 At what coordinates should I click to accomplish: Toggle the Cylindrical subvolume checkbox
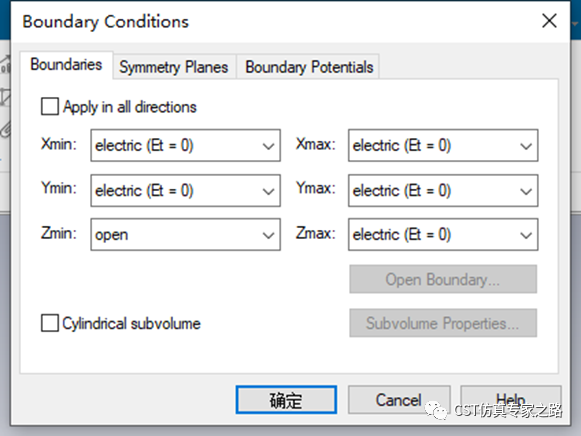[x=50, y=323]
